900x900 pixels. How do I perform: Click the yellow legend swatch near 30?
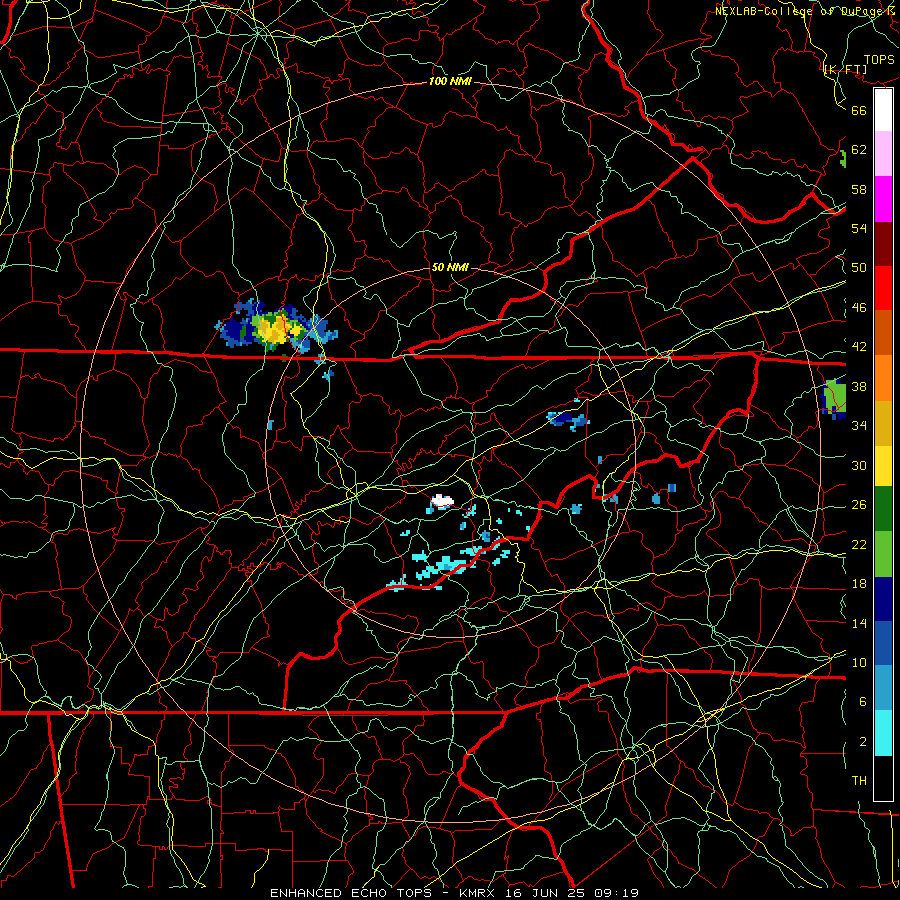pyautogui.click(x=883, y=466)
